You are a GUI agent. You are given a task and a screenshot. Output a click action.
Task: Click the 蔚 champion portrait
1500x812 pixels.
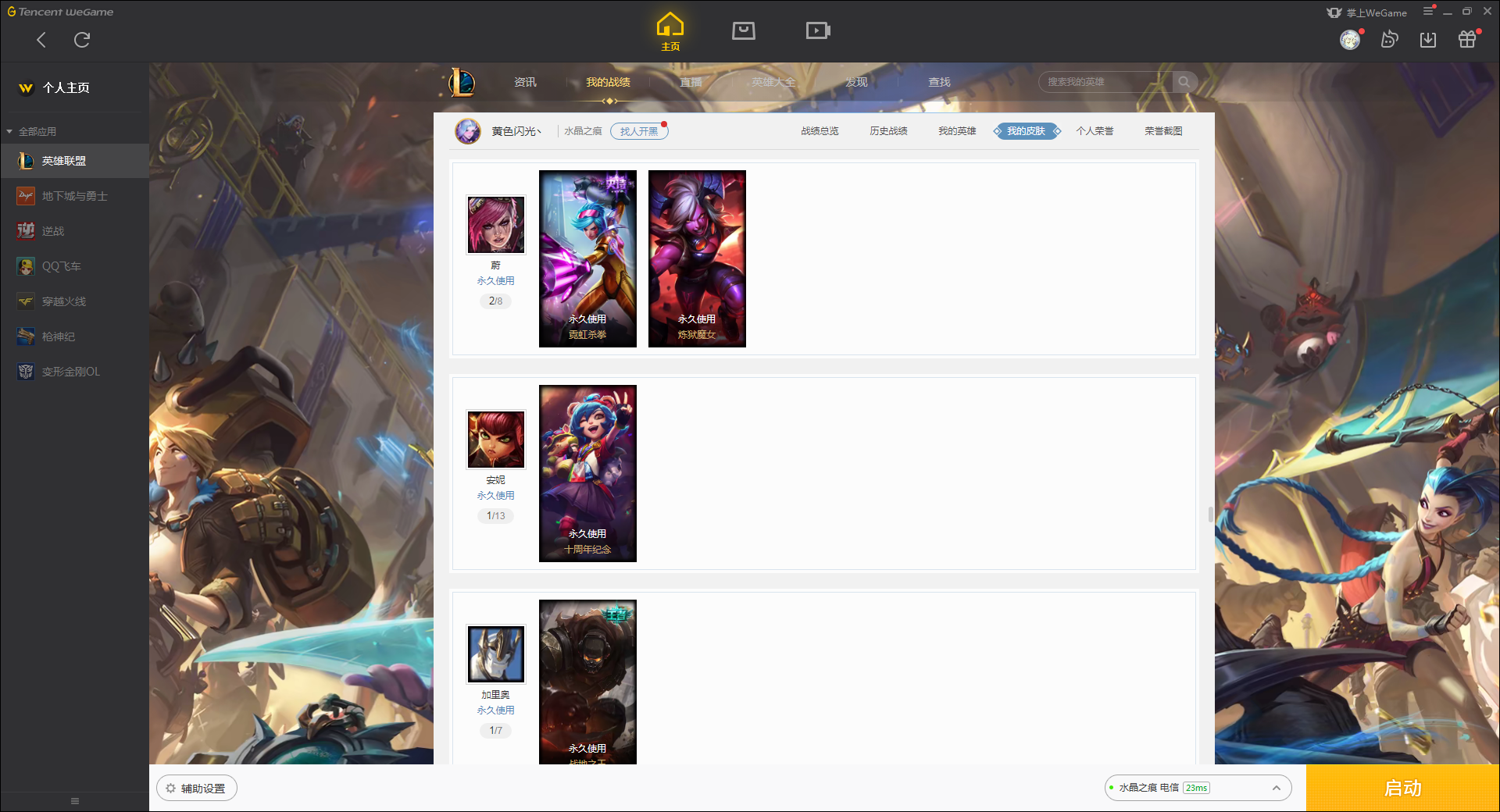[x=495, y=225]
